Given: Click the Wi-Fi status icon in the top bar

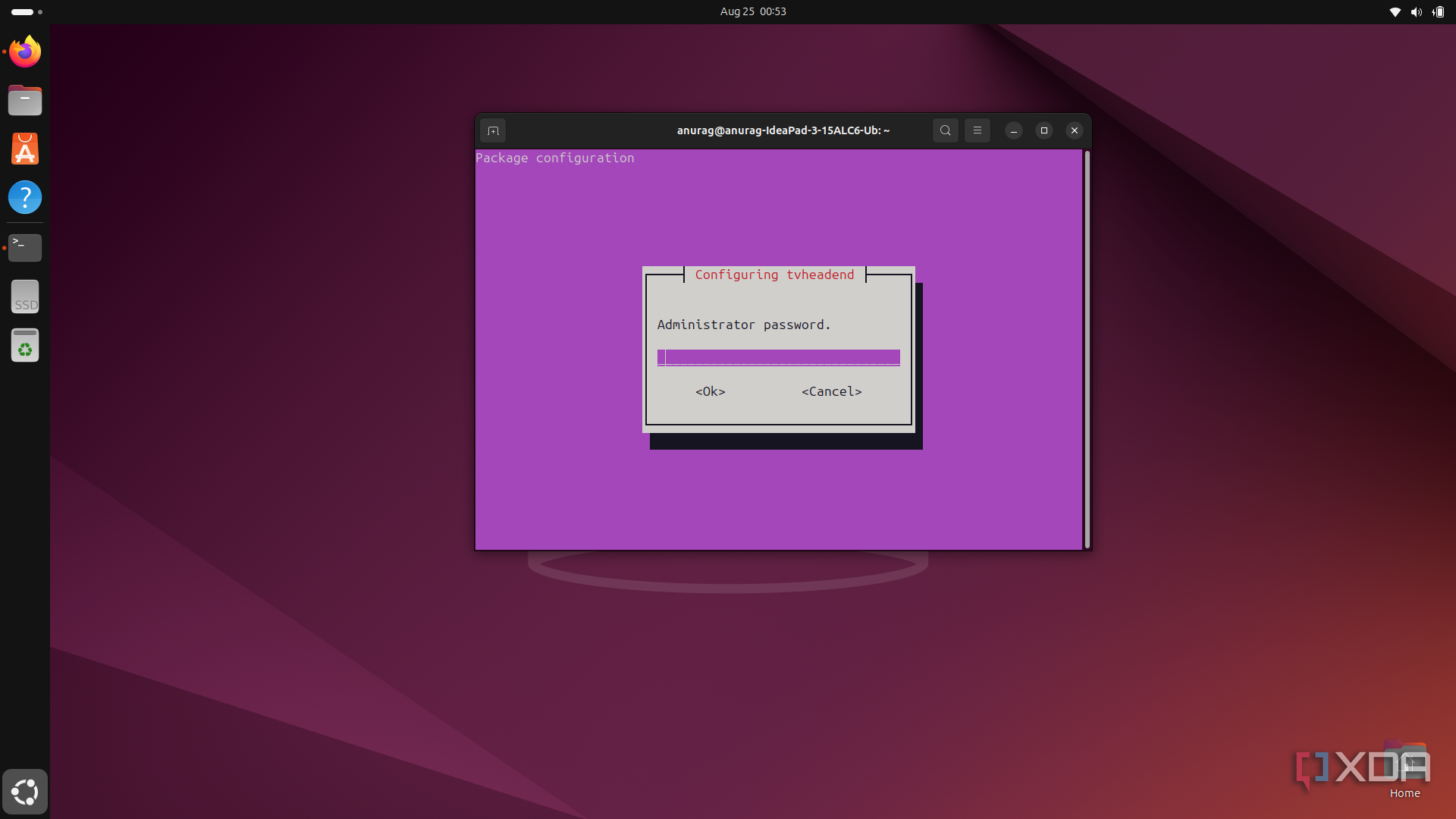Looking at the screenshot, I should click(x=1395, y=11).
